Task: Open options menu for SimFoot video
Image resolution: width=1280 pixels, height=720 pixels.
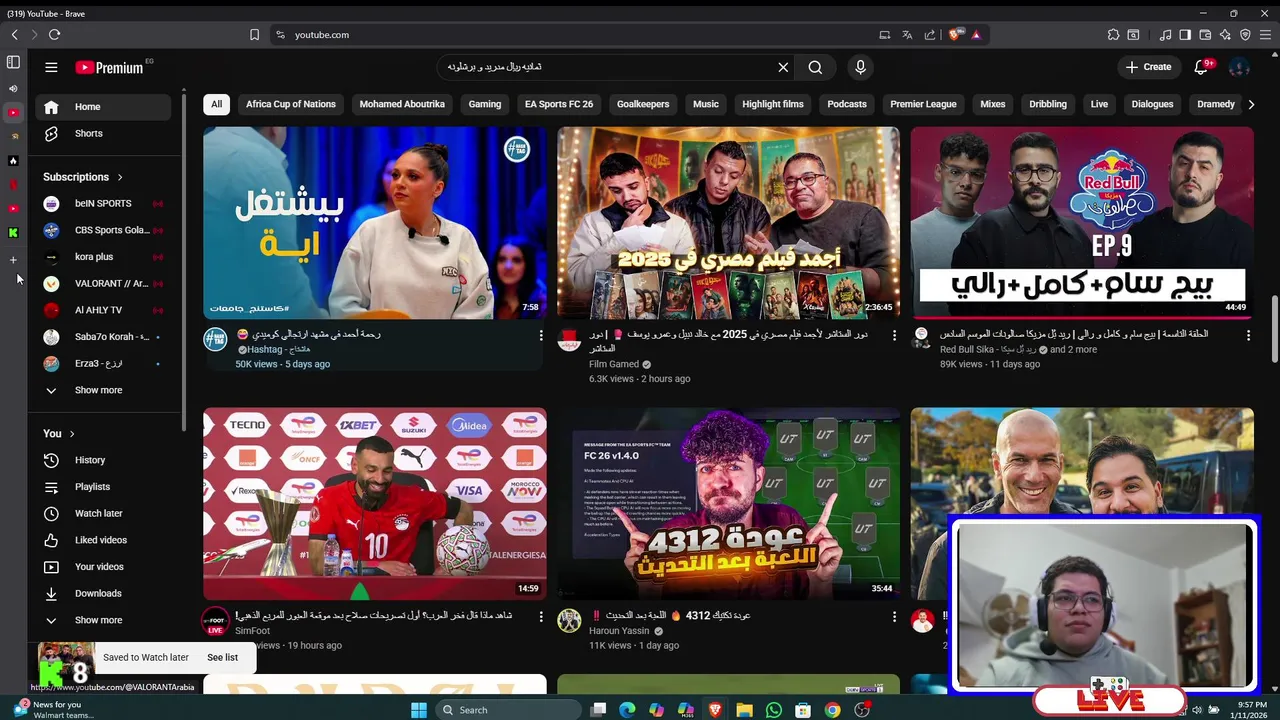Action: pyautogui.click(x=541, y=617)
